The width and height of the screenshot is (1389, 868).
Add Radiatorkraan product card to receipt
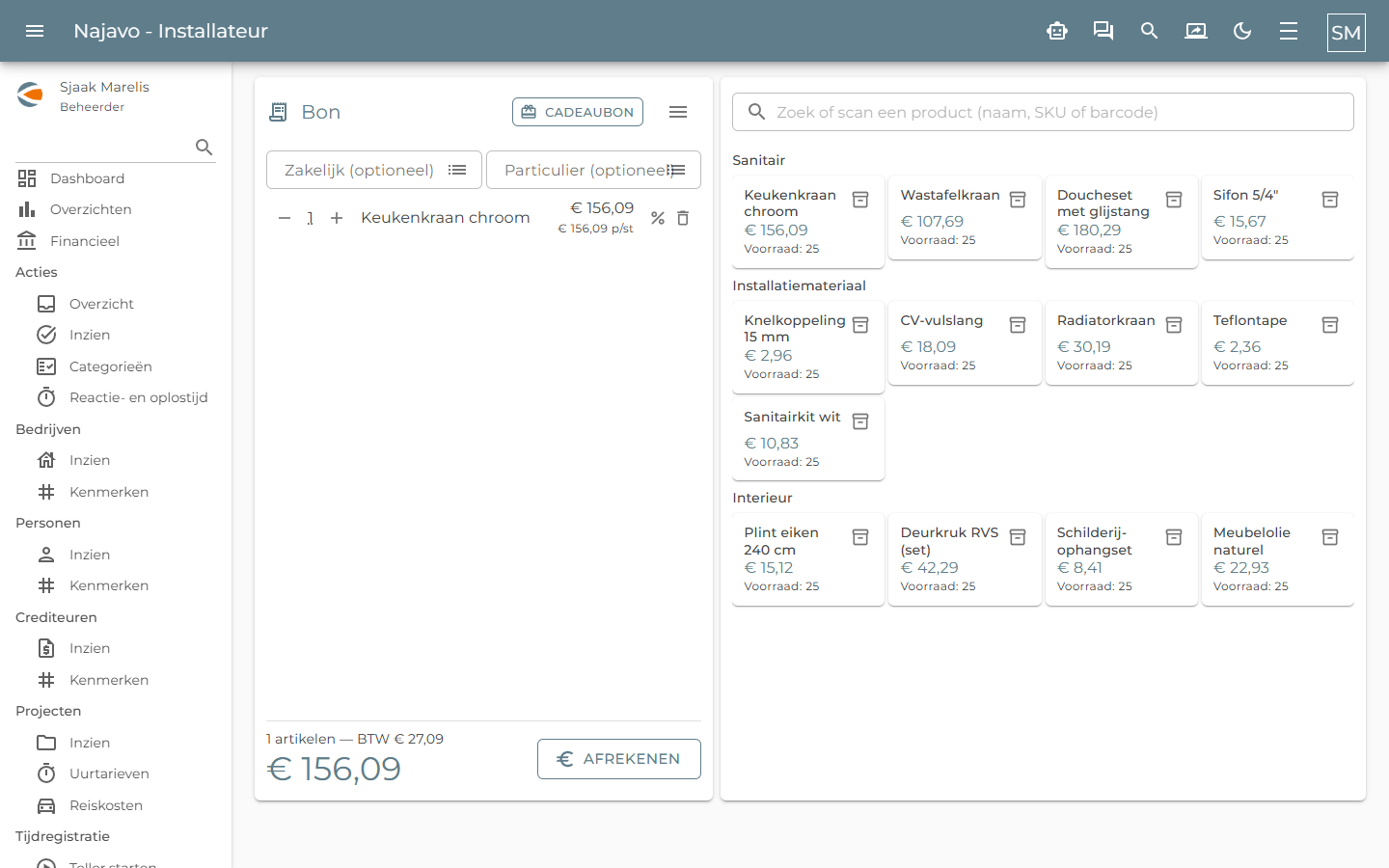coord(1122,342)
